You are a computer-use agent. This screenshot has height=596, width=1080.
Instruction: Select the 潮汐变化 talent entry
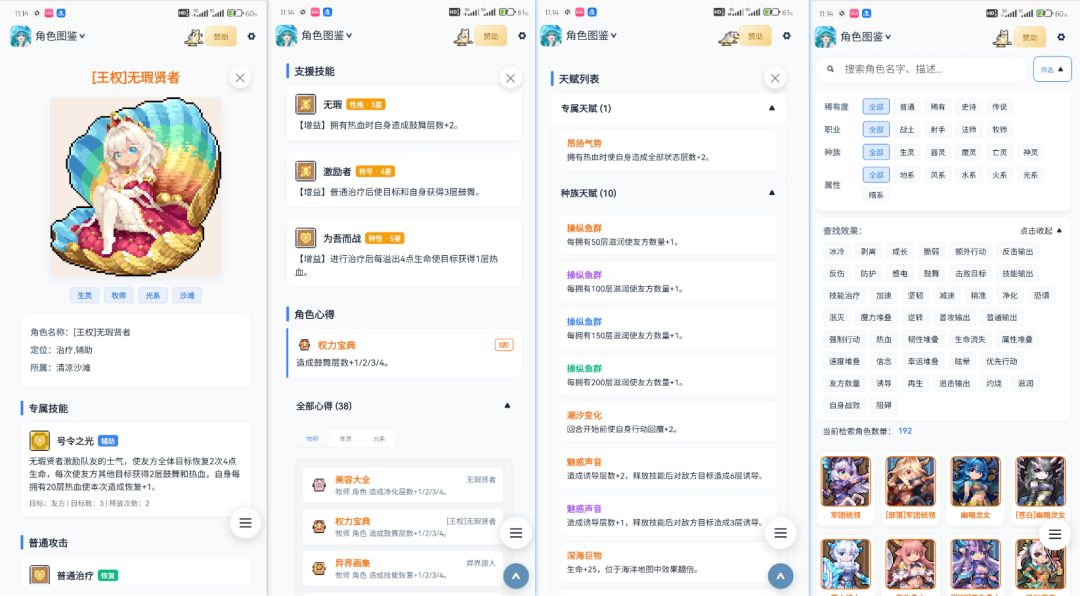(668, 422)
